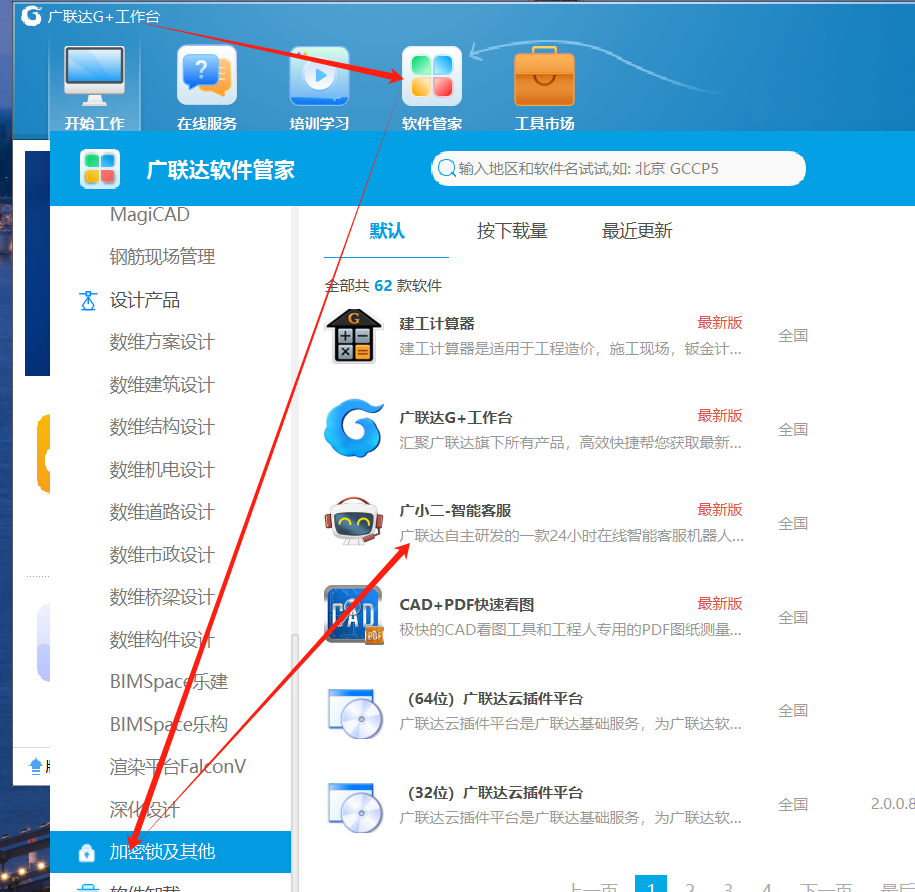915x892 pixels.
Task: Switch to the 按下载量 tab
Action: point(512,230)
